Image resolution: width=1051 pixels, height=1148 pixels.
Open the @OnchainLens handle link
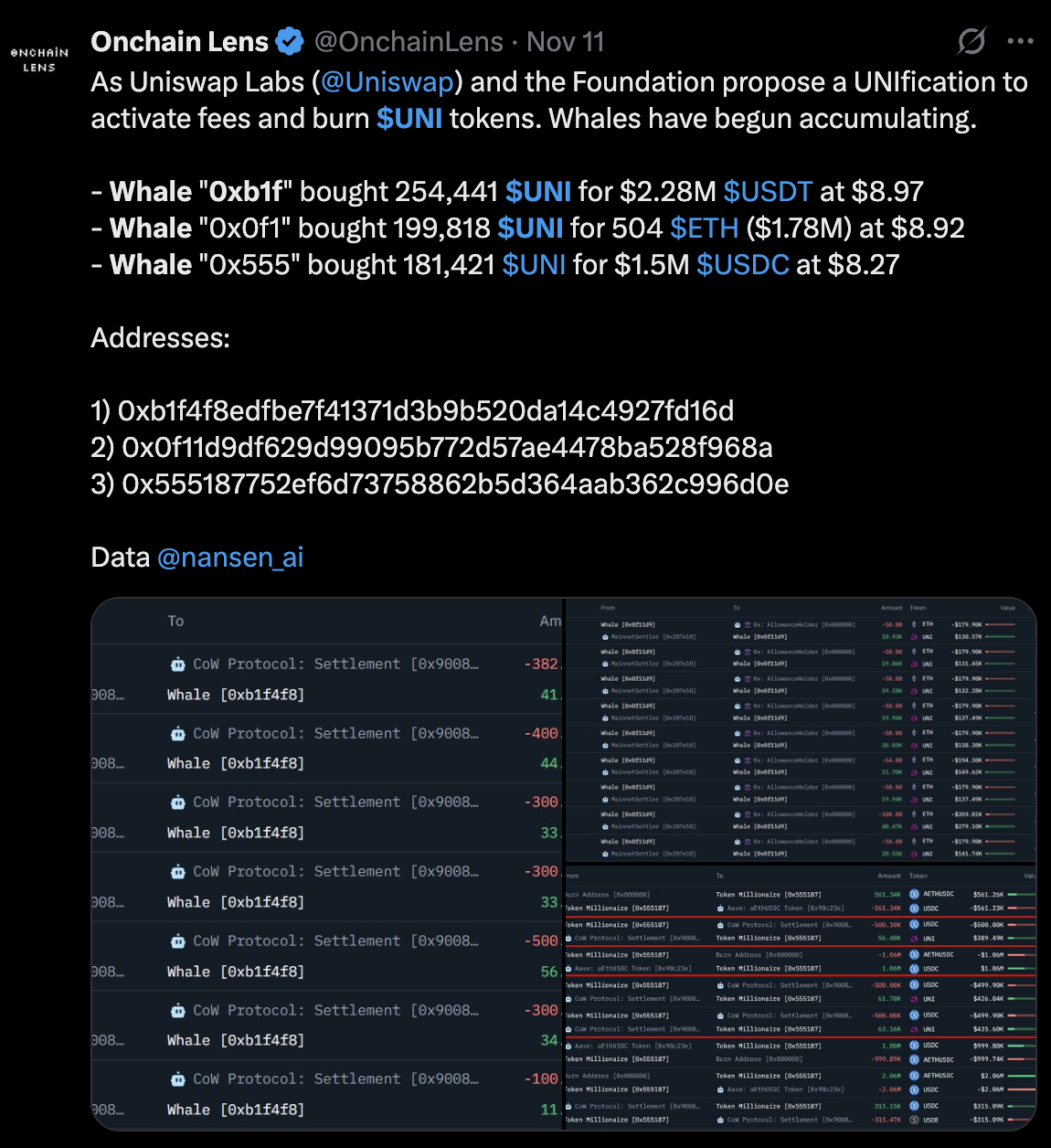(x=409, y=42)
